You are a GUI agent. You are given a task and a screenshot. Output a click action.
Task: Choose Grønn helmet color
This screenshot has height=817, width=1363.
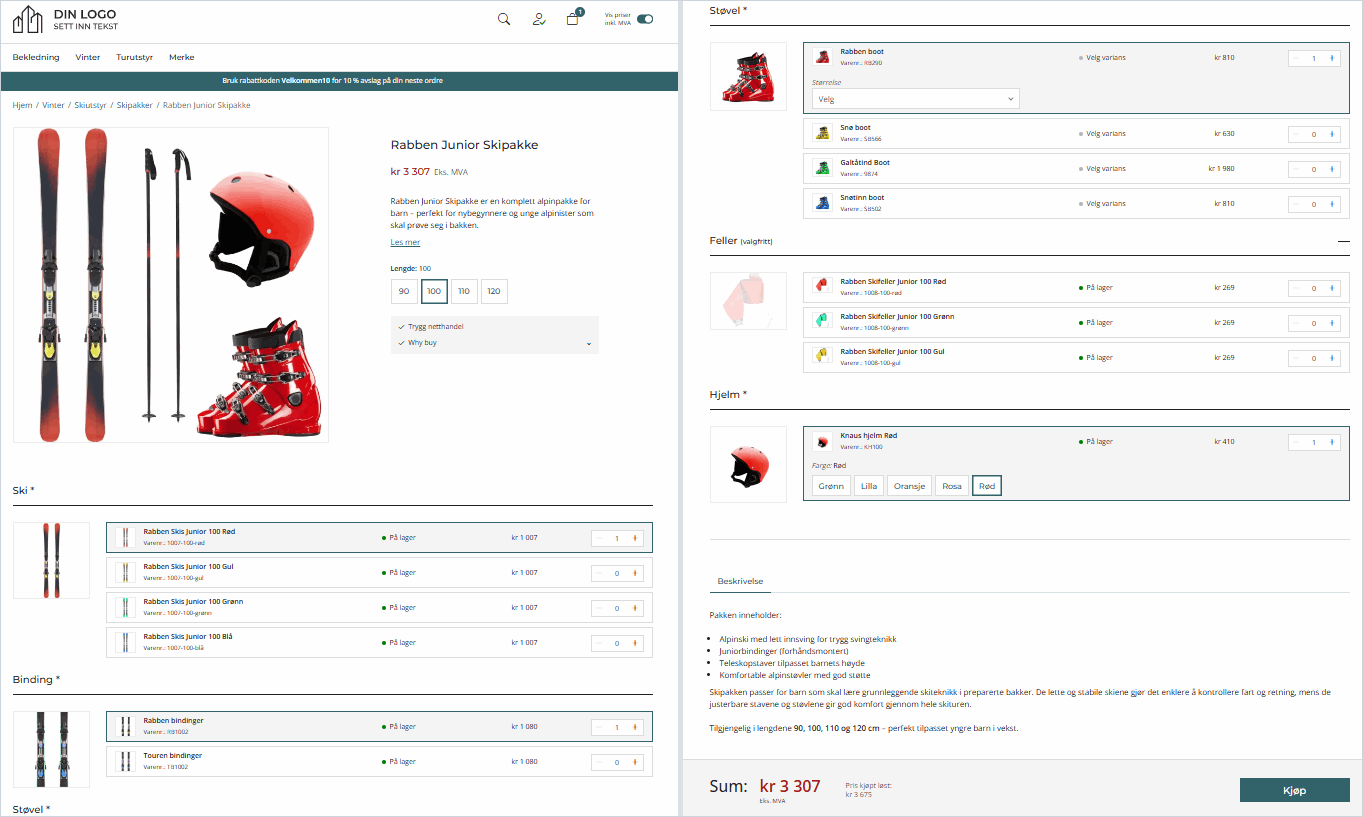pos(831,486)
